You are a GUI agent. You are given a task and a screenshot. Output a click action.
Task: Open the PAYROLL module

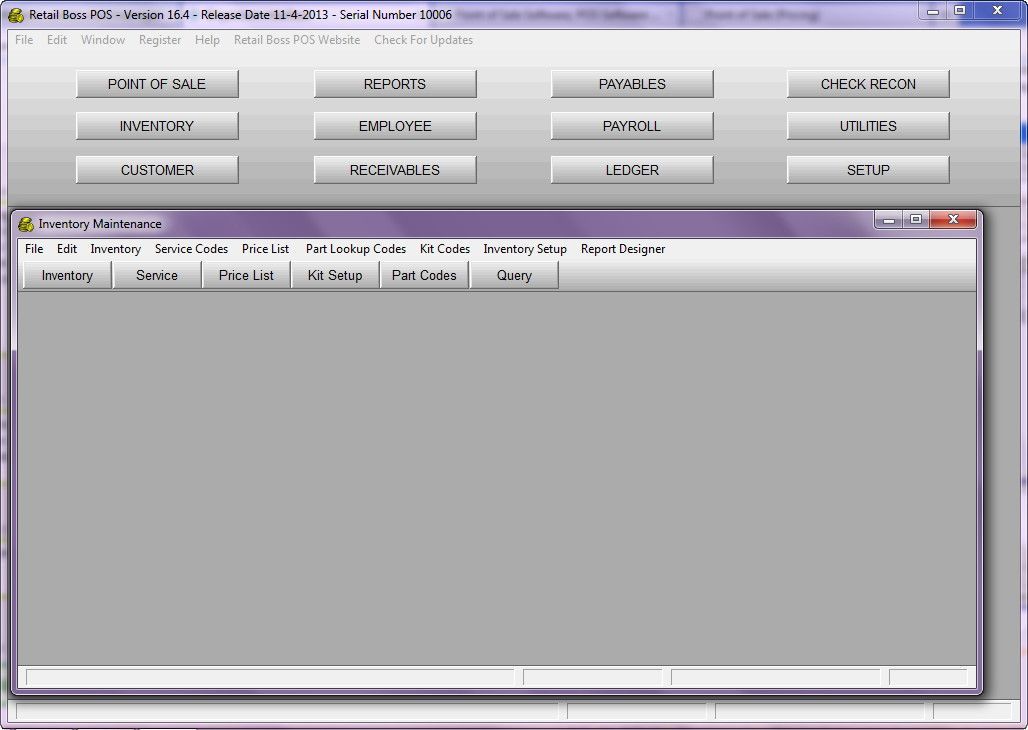coord(632,126)
